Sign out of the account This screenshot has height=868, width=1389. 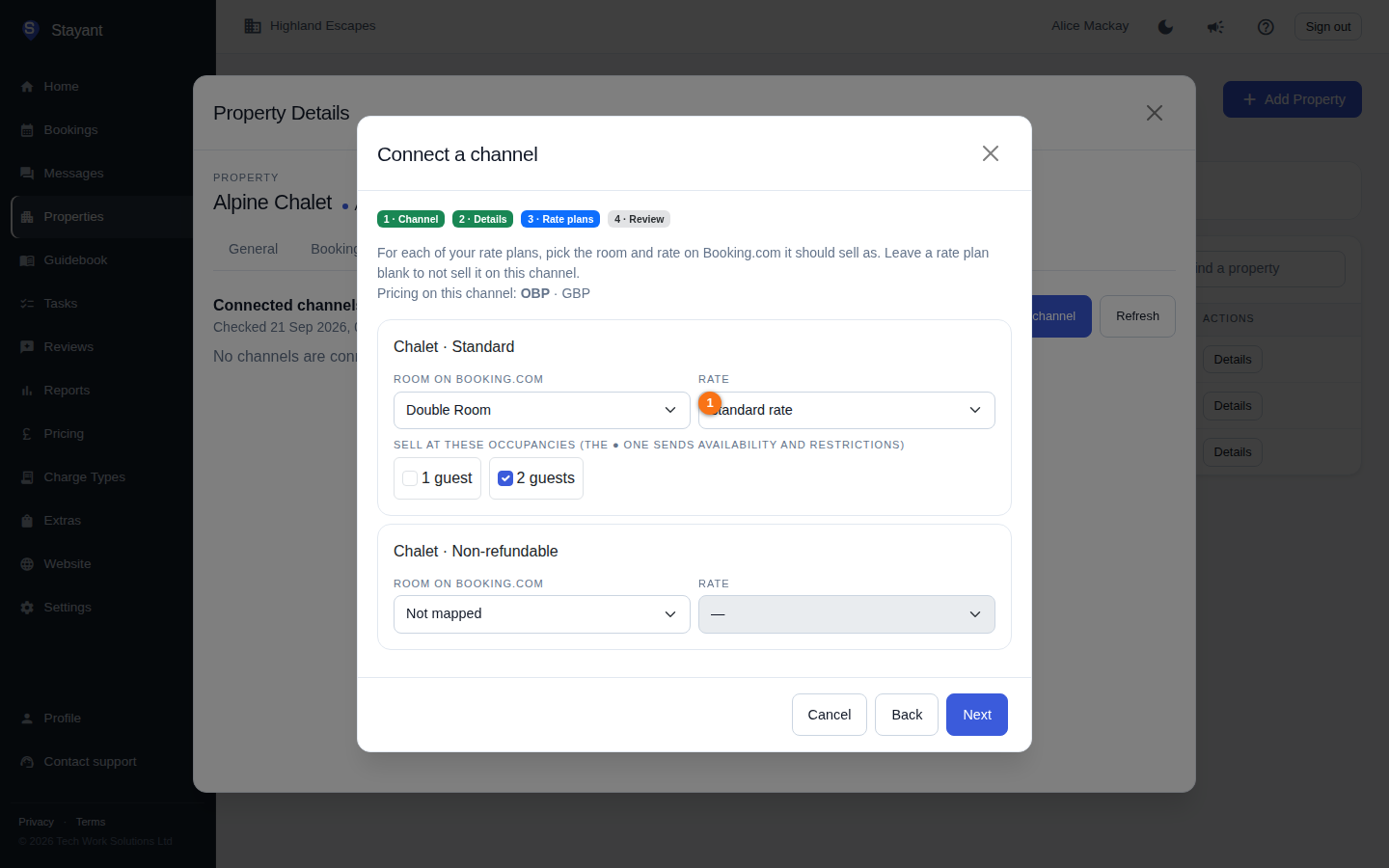[x=1328, y=27]
